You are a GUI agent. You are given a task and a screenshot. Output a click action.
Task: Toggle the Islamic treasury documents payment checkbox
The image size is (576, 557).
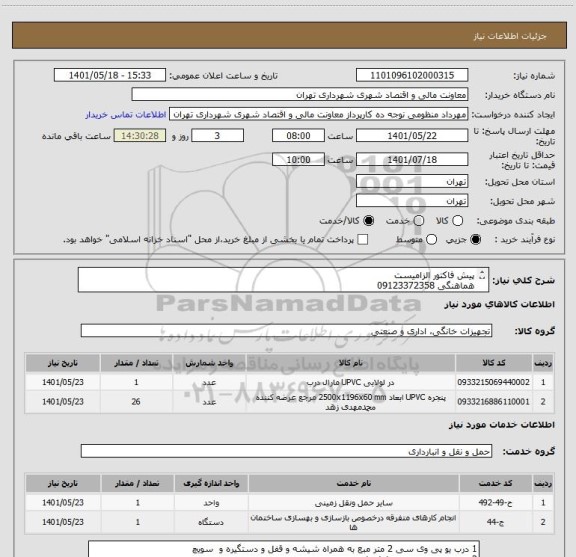(x=363, y=240)
